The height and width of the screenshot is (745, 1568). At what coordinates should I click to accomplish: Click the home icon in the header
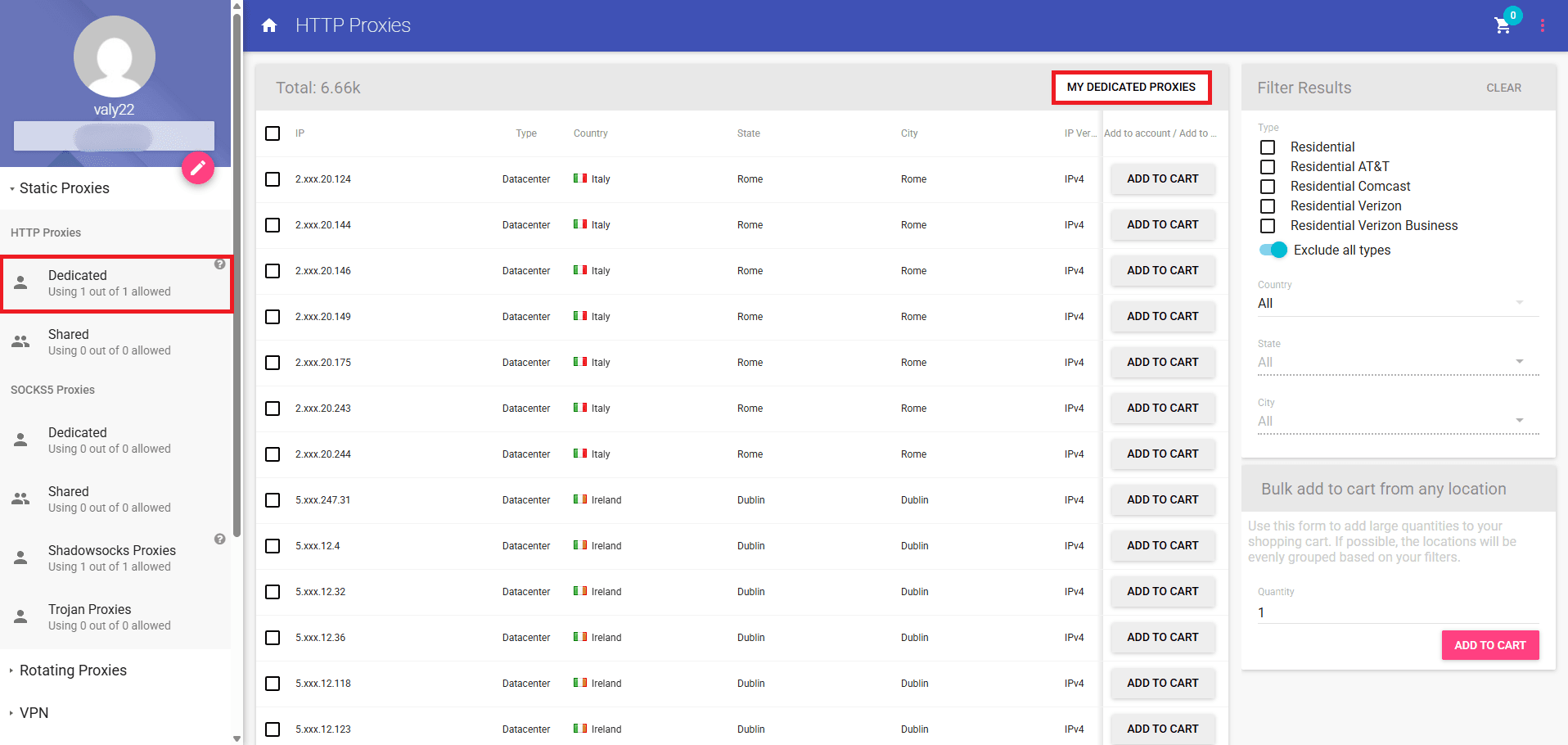(x=270, y=25)
